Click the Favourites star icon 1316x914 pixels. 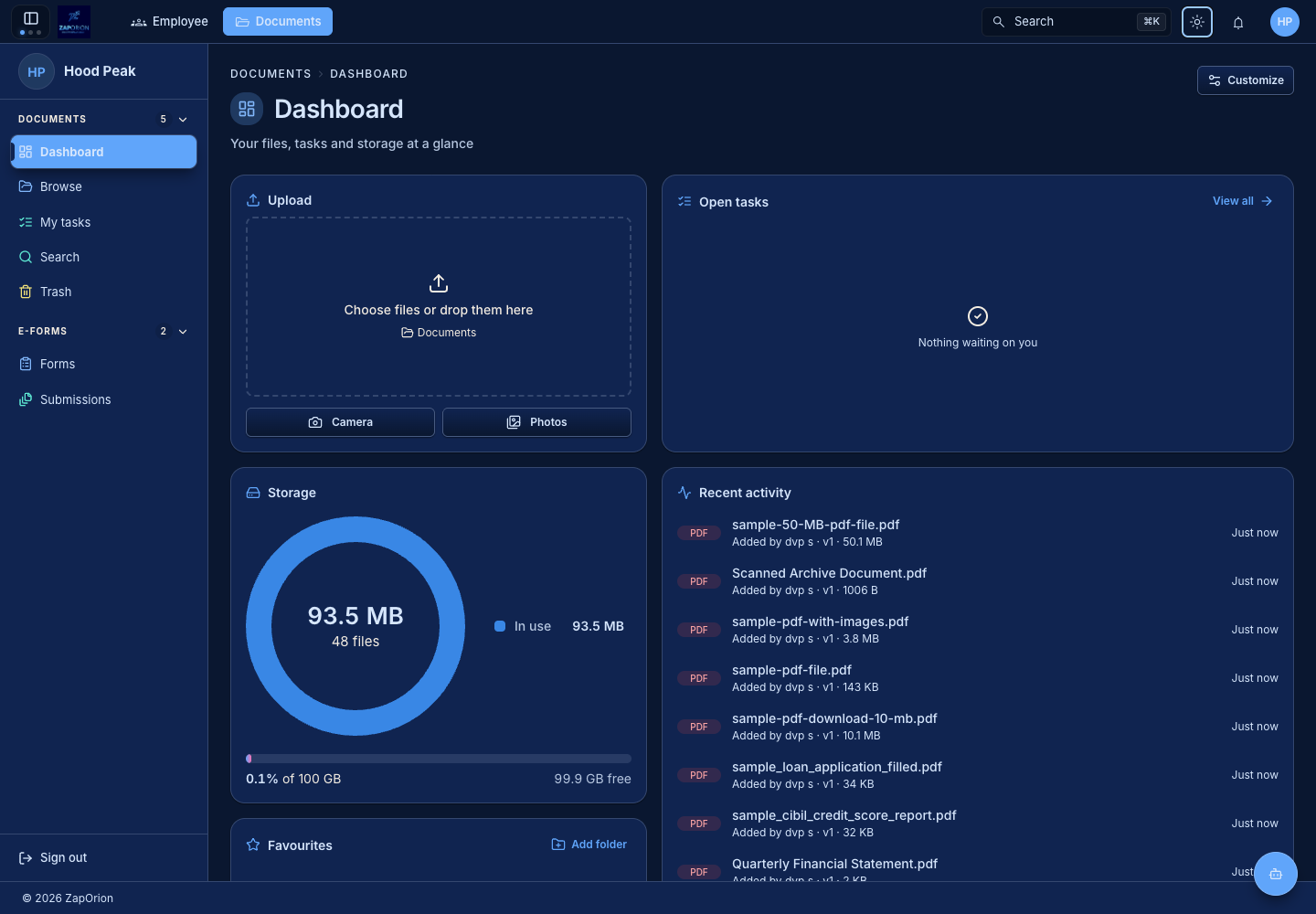[x=253, y=845]
